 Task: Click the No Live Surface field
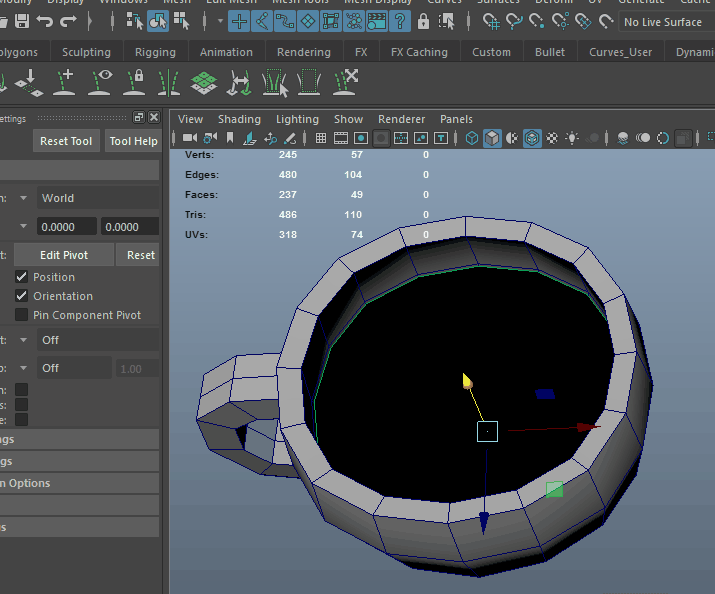667,21
